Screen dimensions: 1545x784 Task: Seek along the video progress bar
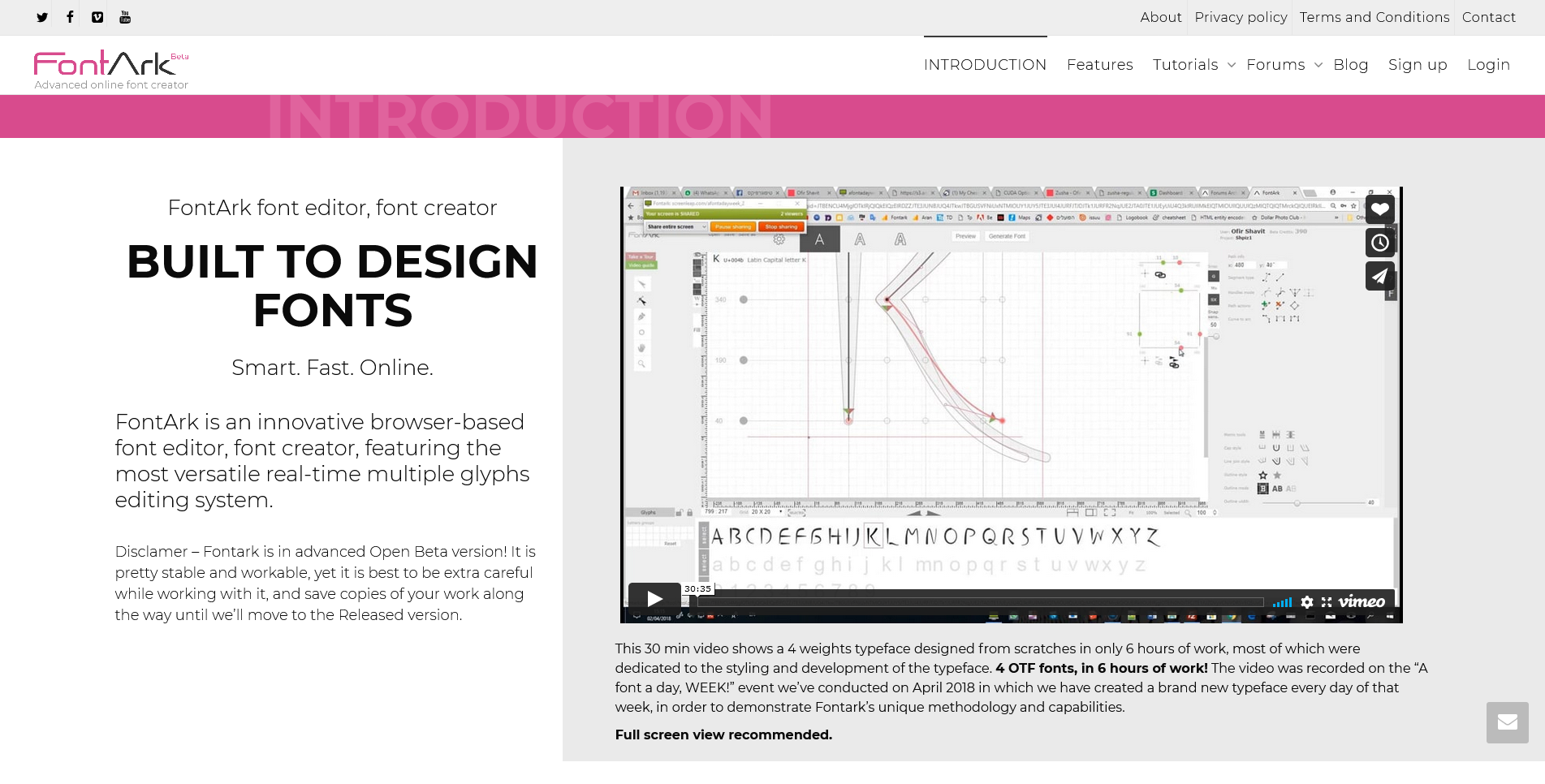[981, 602]
